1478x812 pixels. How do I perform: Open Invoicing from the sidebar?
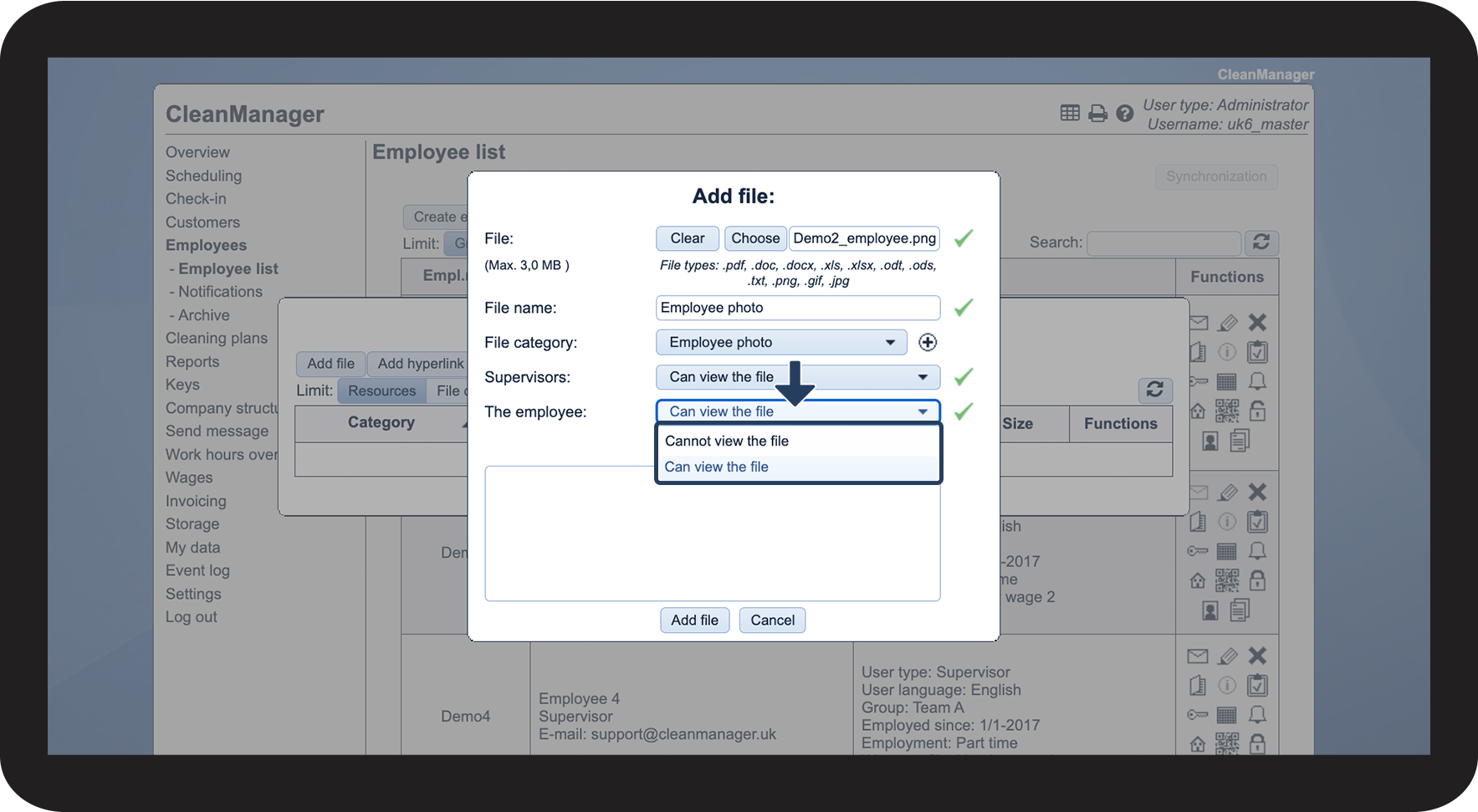(x=196, y=501)
